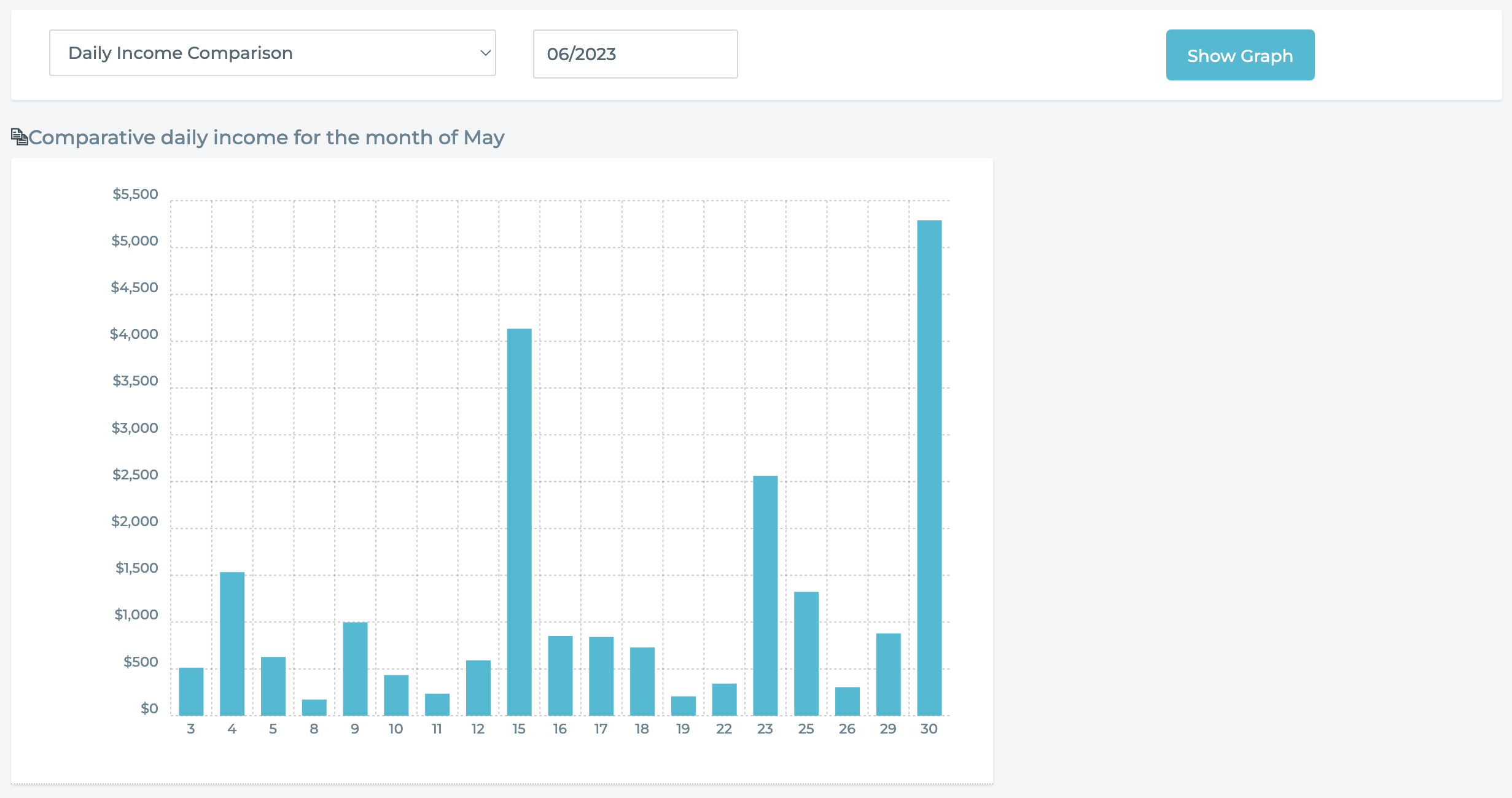
Task: Click the bar for day 3
Action: click(191, 692)
